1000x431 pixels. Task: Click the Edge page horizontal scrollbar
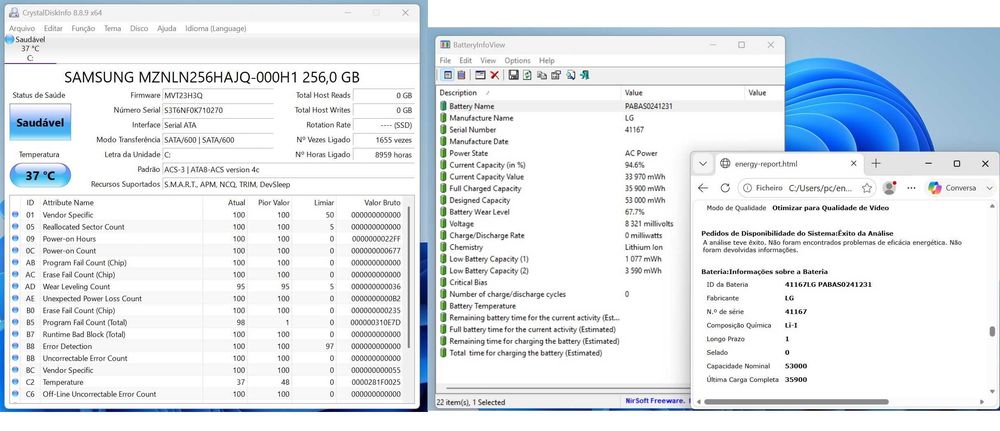(795, 402)
